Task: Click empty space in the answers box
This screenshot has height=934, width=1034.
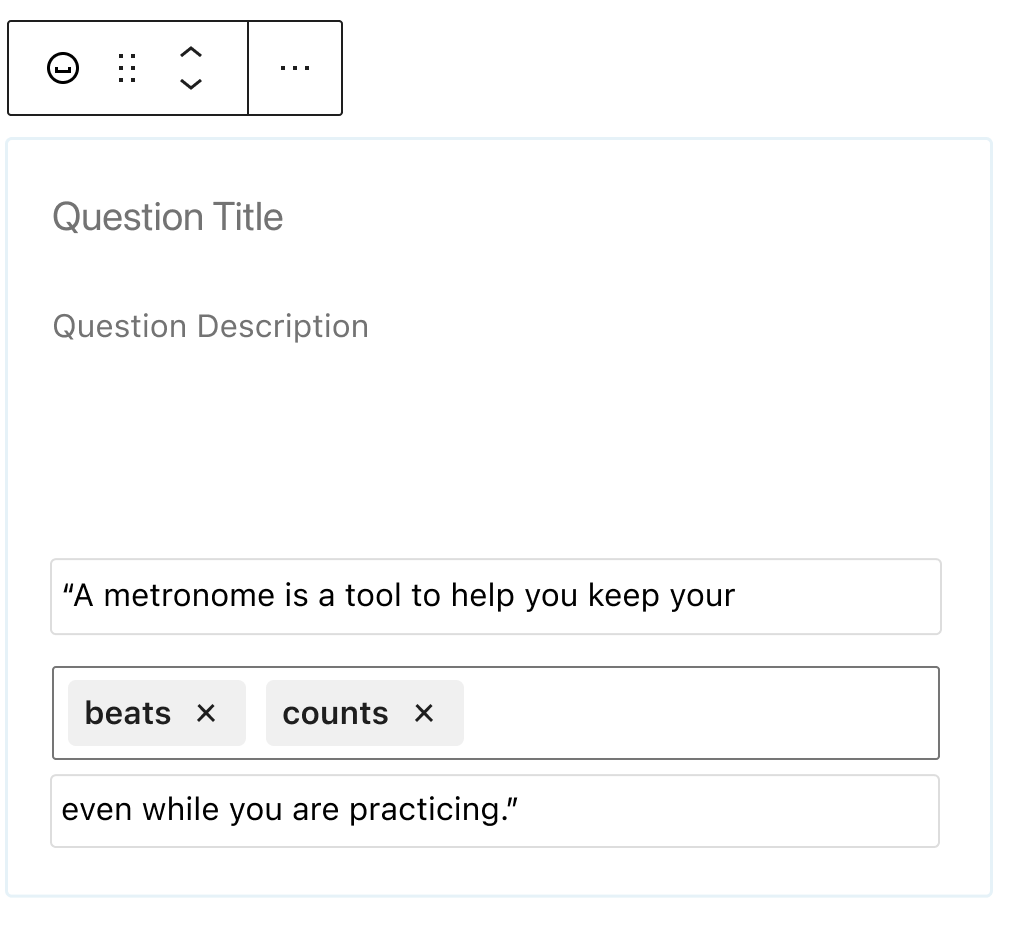Action: click(x=700, y=713)
